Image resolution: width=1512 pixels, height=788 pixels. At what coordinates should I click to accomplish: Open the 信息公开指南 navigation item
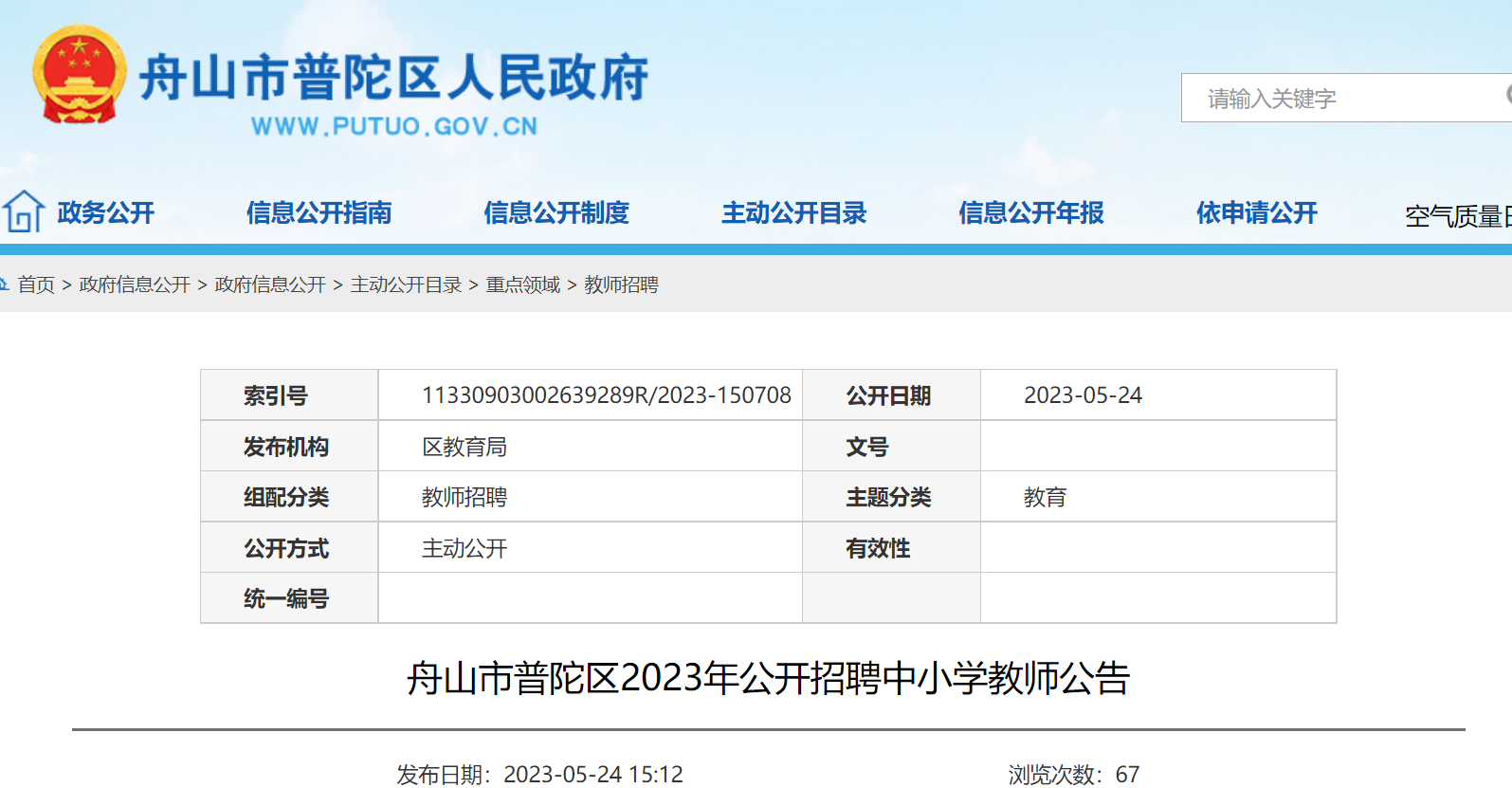coord(319,212)
